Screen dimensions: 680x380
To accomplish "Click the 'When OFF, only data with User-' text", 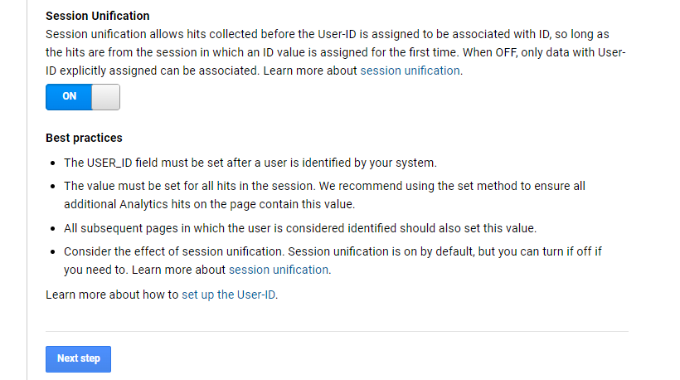I will [544, 52].
